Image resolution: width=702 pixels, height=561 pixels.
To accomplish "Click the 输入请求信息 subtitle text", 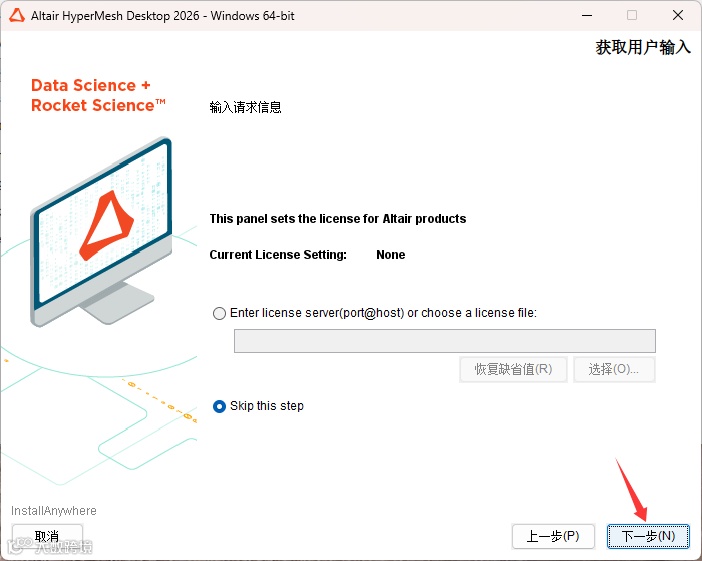I will [245, 107].
